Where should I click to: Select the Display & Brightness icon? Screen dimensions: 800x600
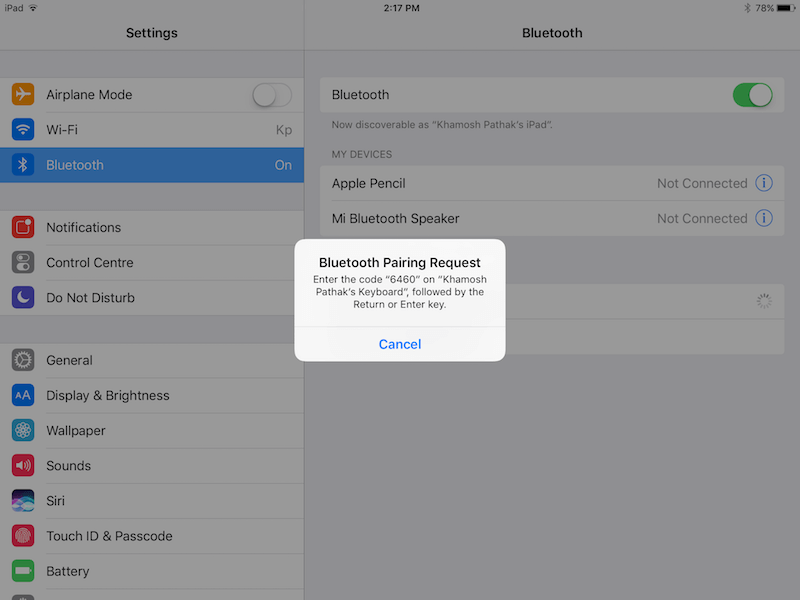click(x=23, y=395)
